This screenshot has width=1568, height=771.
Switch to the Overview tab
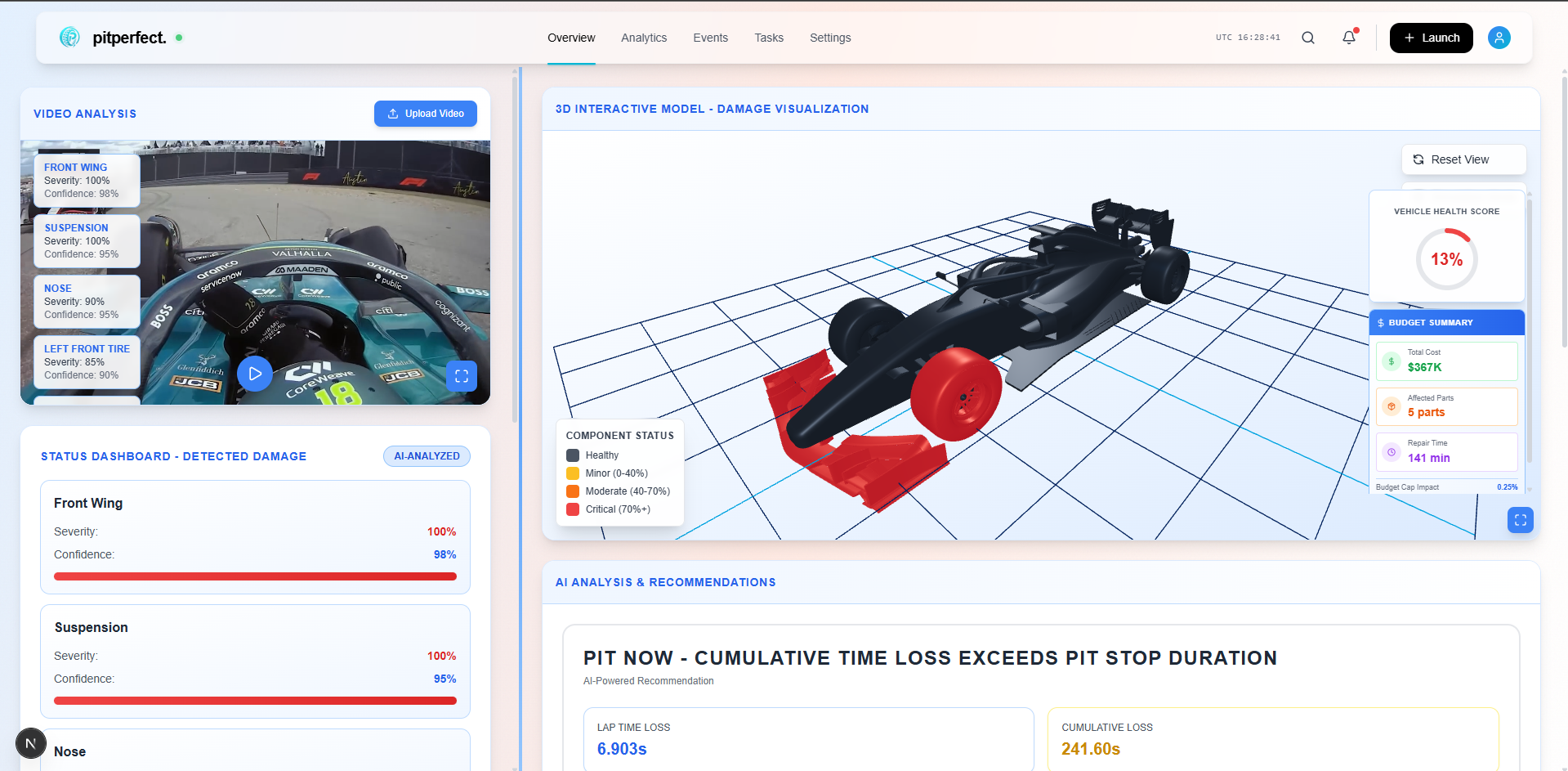click(571, 38)
